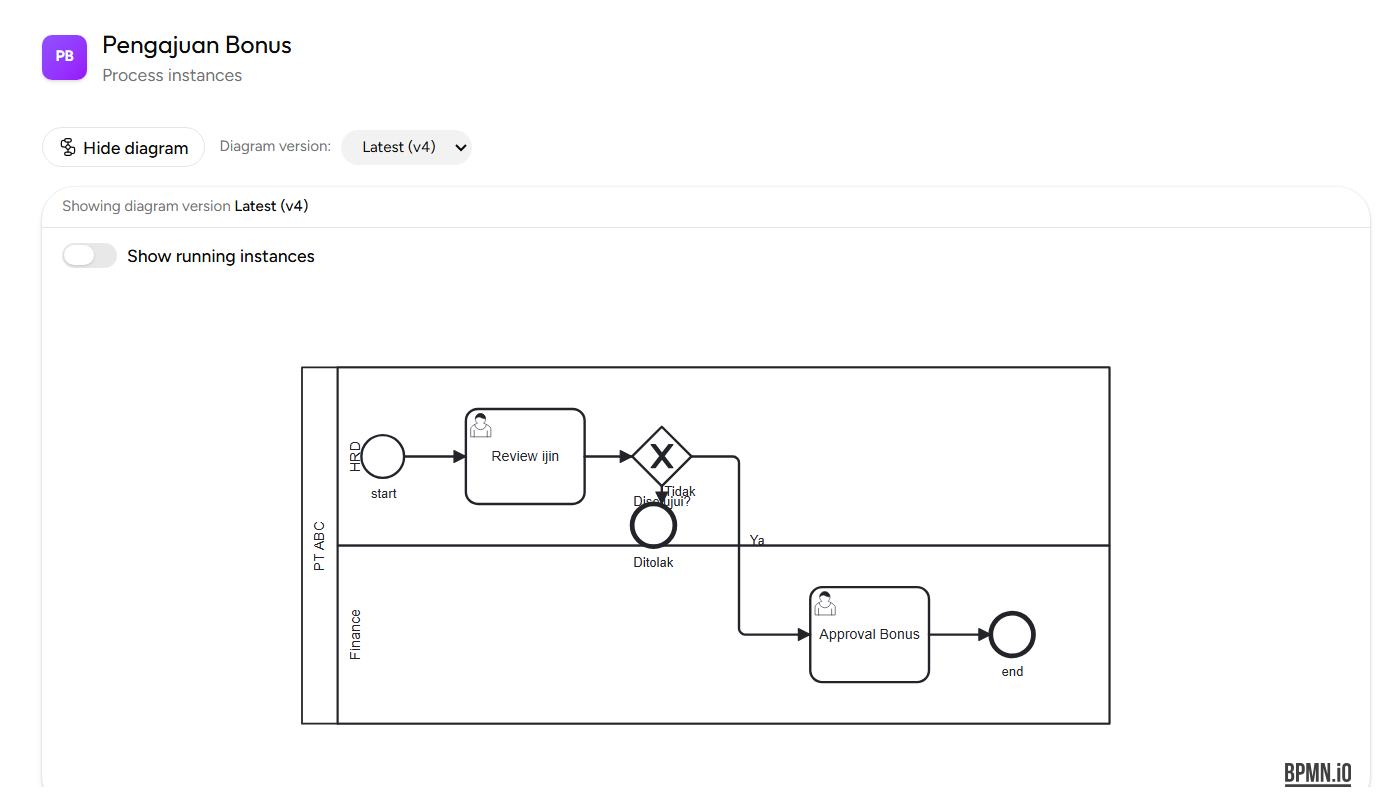The image size is (1395, 792).
Task: Click the Hide diagram button
Action: 123,147
